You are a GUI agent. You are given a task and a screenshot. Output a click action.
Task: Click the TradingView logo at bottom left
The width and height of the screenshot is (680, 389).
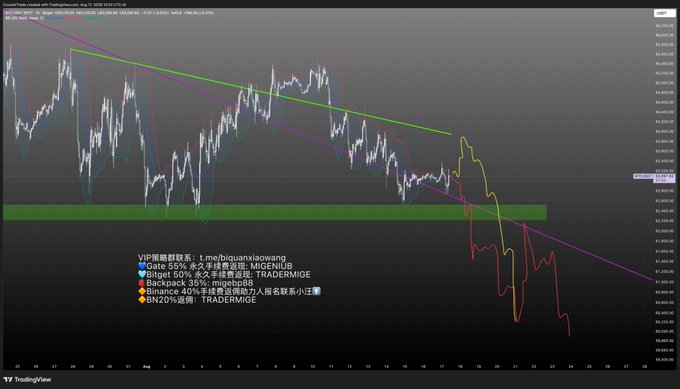28,379
